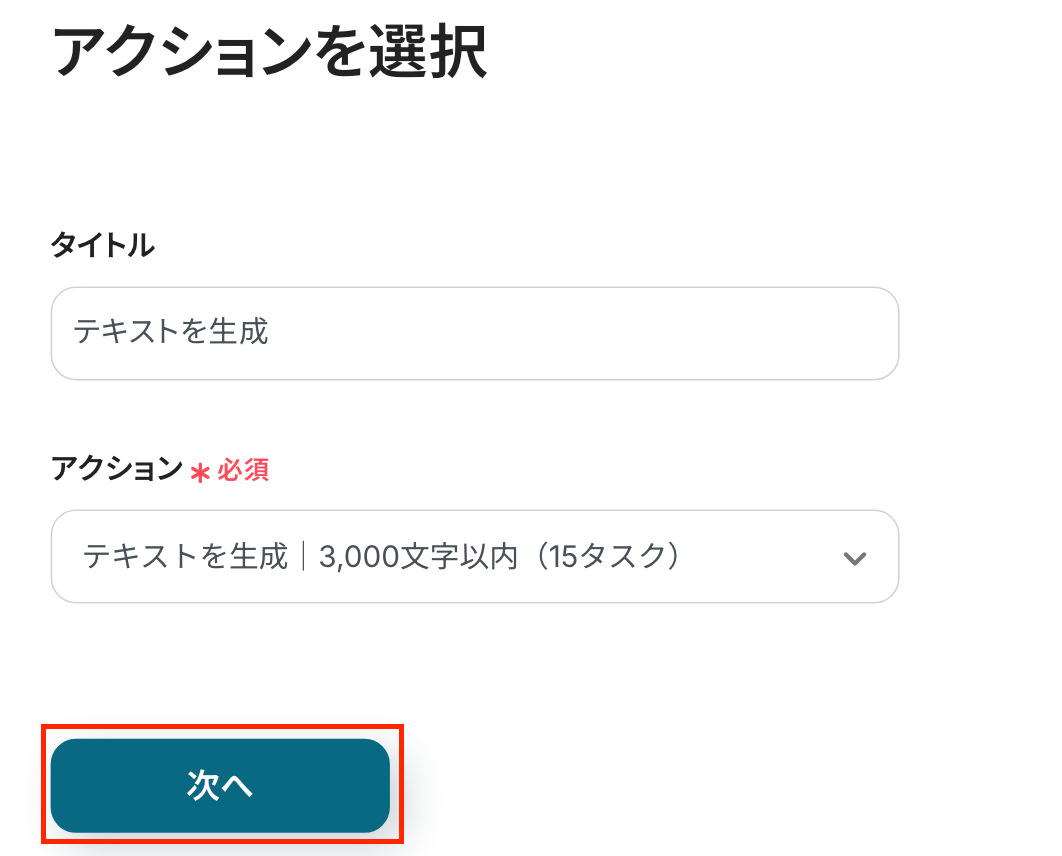The height and width of the screenshot is (856, 1062).
Task: Click the タイトル field label
Action: (x=103, y=245)
